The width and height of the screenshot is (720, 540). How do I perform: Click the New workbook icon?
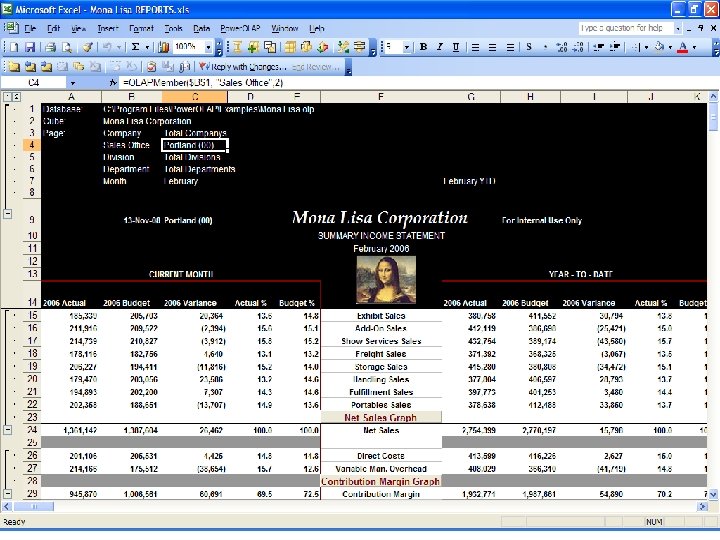tap(14, 47)
